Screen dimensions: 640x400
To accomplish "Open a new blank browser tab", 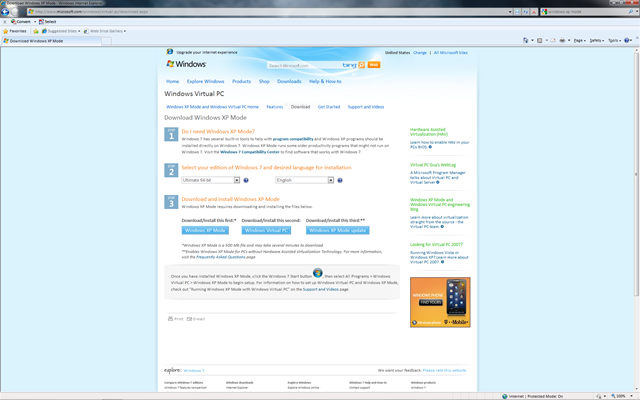I will 106,41.
